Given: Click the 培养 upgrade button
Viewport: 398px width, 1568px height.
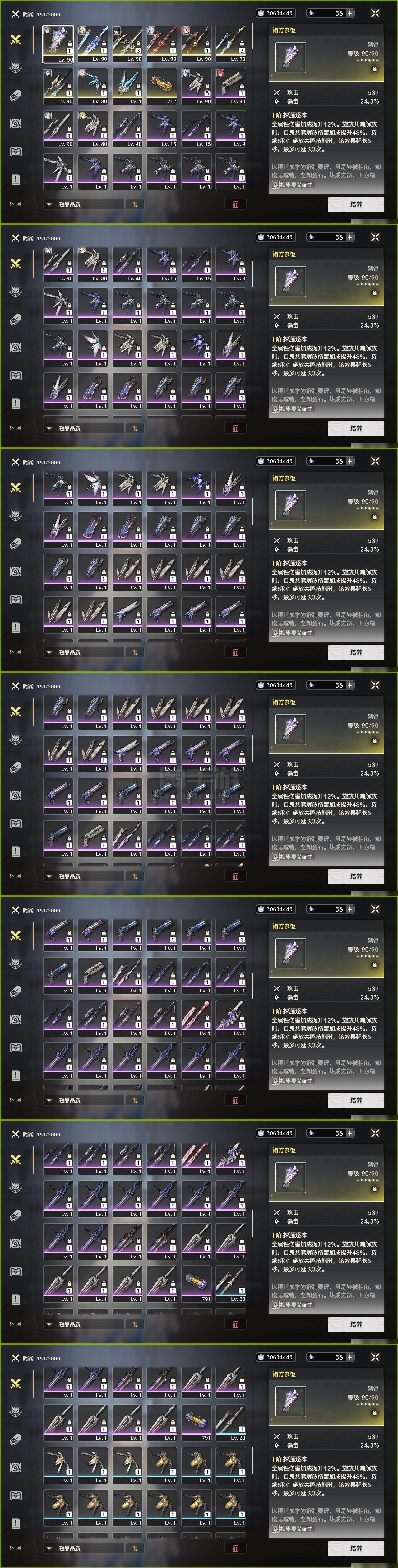Looking at the screenshot, I should click(356, 204).
